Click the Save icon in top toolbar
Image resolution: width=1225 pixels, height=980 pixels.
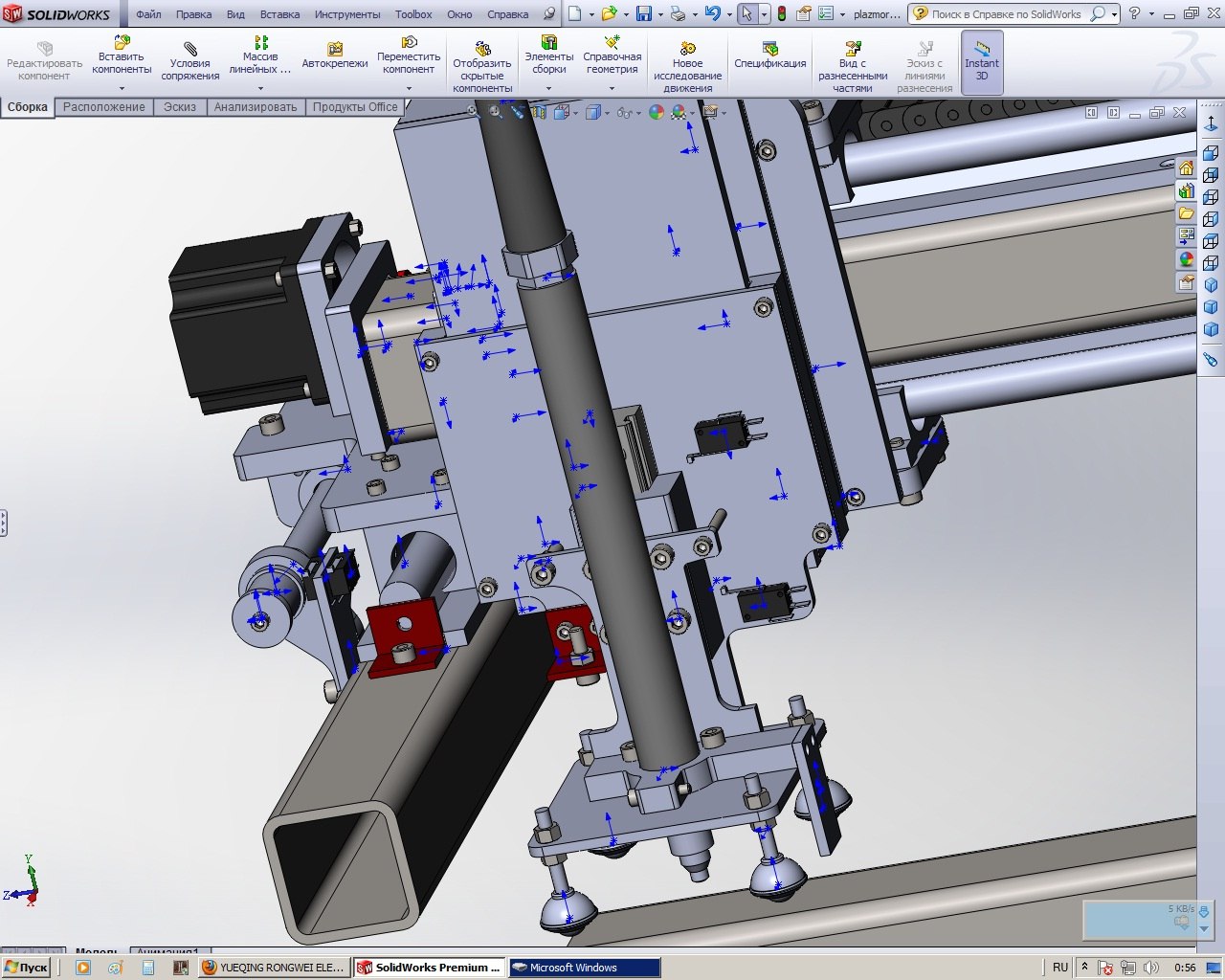coord(644,14)
